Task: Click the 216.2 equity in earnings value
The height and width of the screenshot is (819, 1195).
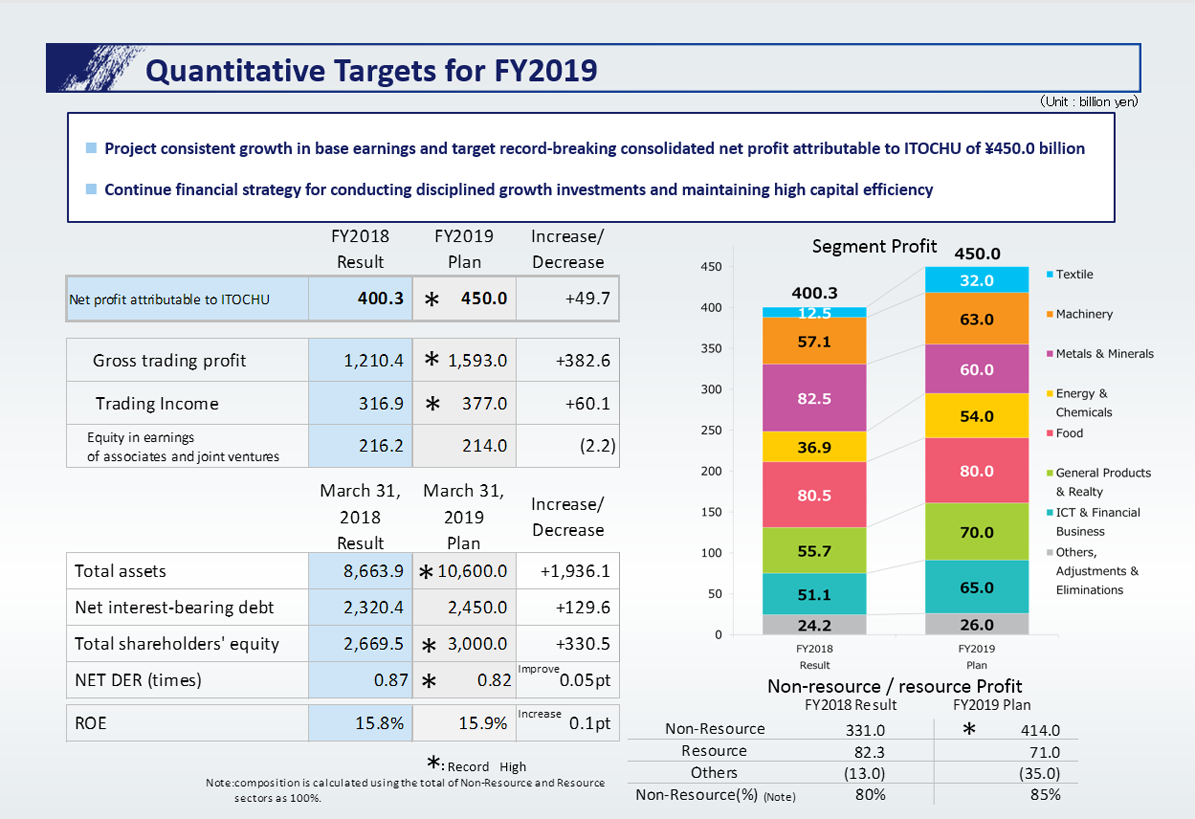Action: pyautogui.click(x=381, y=446)
